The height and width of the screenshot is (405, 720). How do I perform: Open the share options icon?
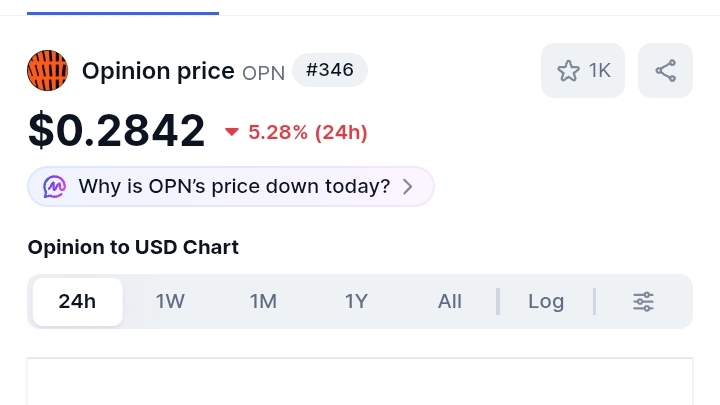[665, 71]
